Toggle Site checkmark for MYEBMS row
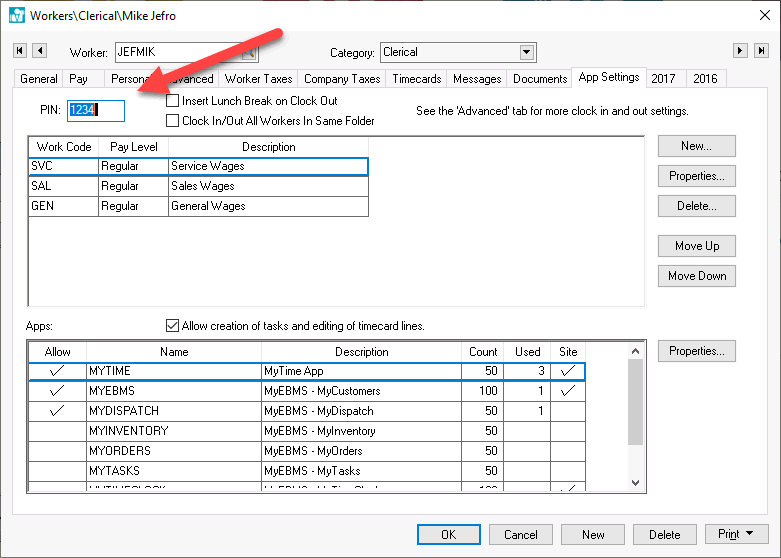The width and height of the screenshot is (781, 558). click(x=568, y=391)
